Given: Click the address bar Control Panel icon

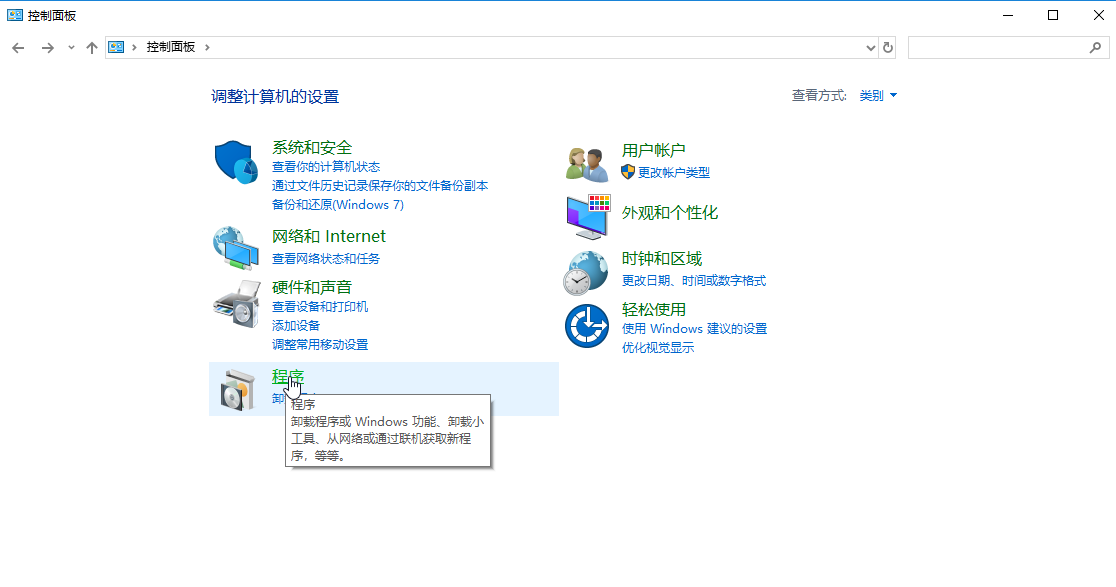Looking at the screenshot, I should coord(116,47).
